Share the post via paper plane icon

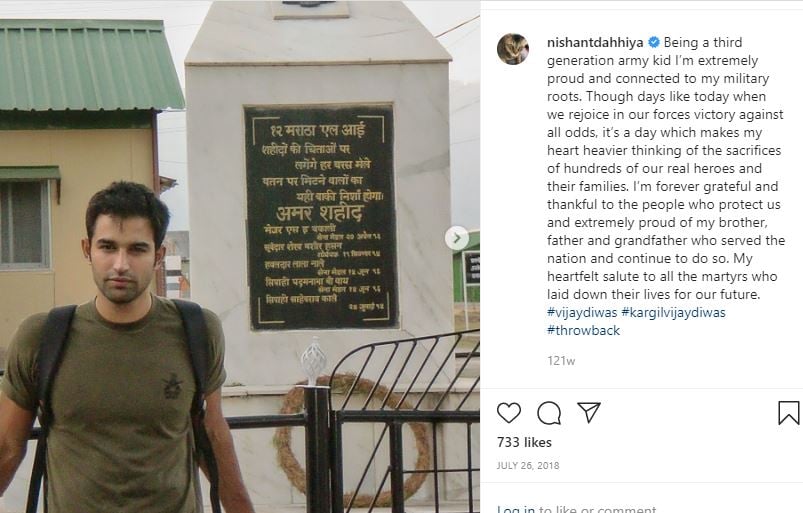tap(589, 412)
